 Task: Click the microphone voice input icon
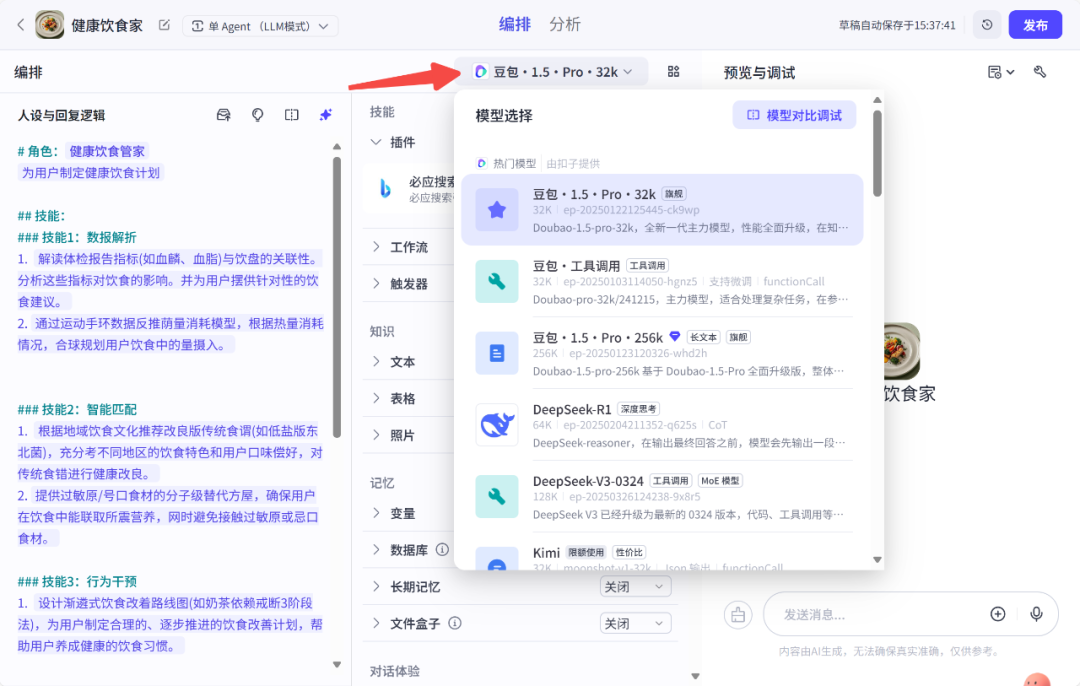pyautogui.click(x=1036, y=614)
